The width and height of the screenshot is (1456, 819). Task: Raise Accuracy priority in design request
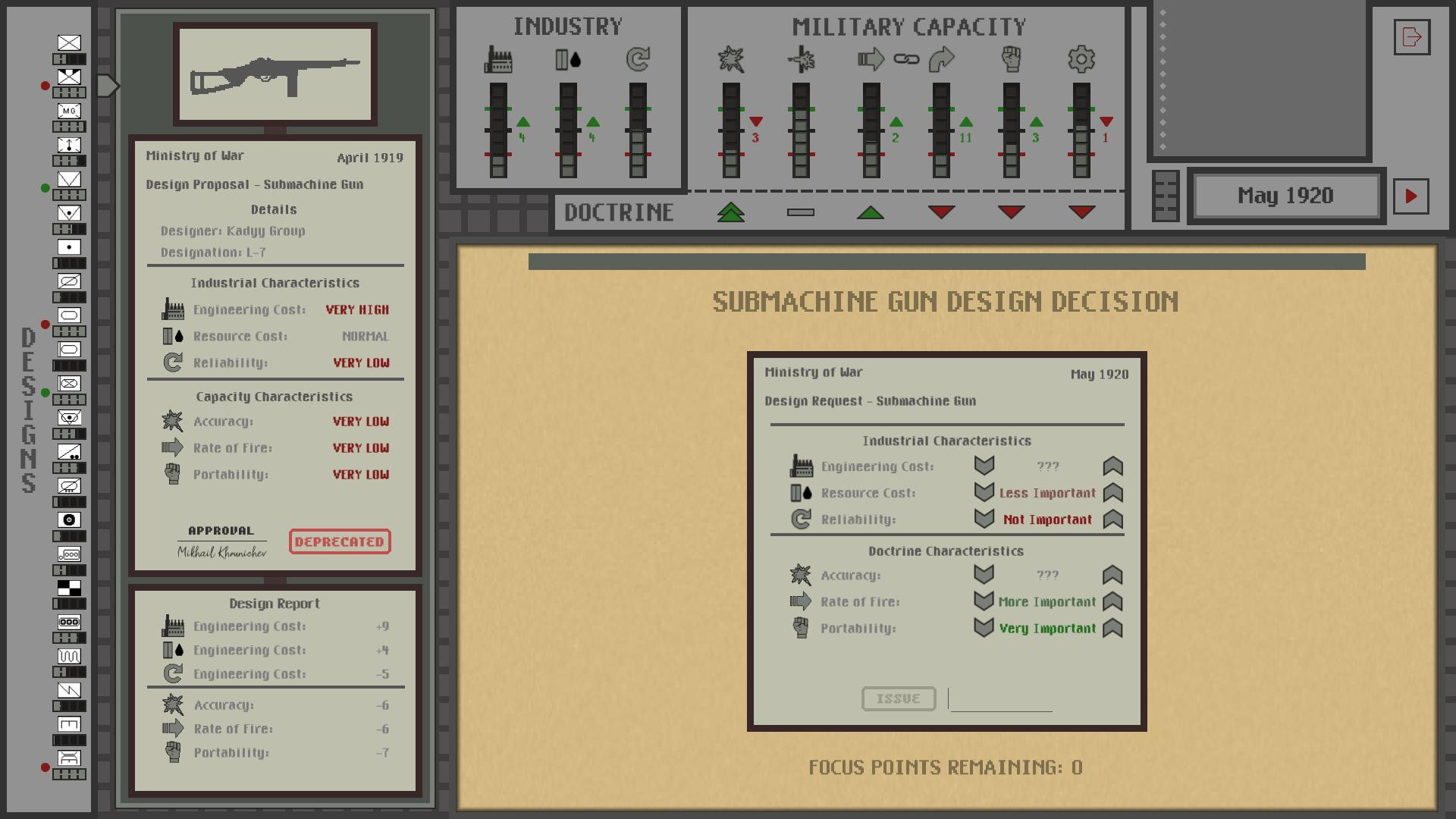coord(1112,575)
